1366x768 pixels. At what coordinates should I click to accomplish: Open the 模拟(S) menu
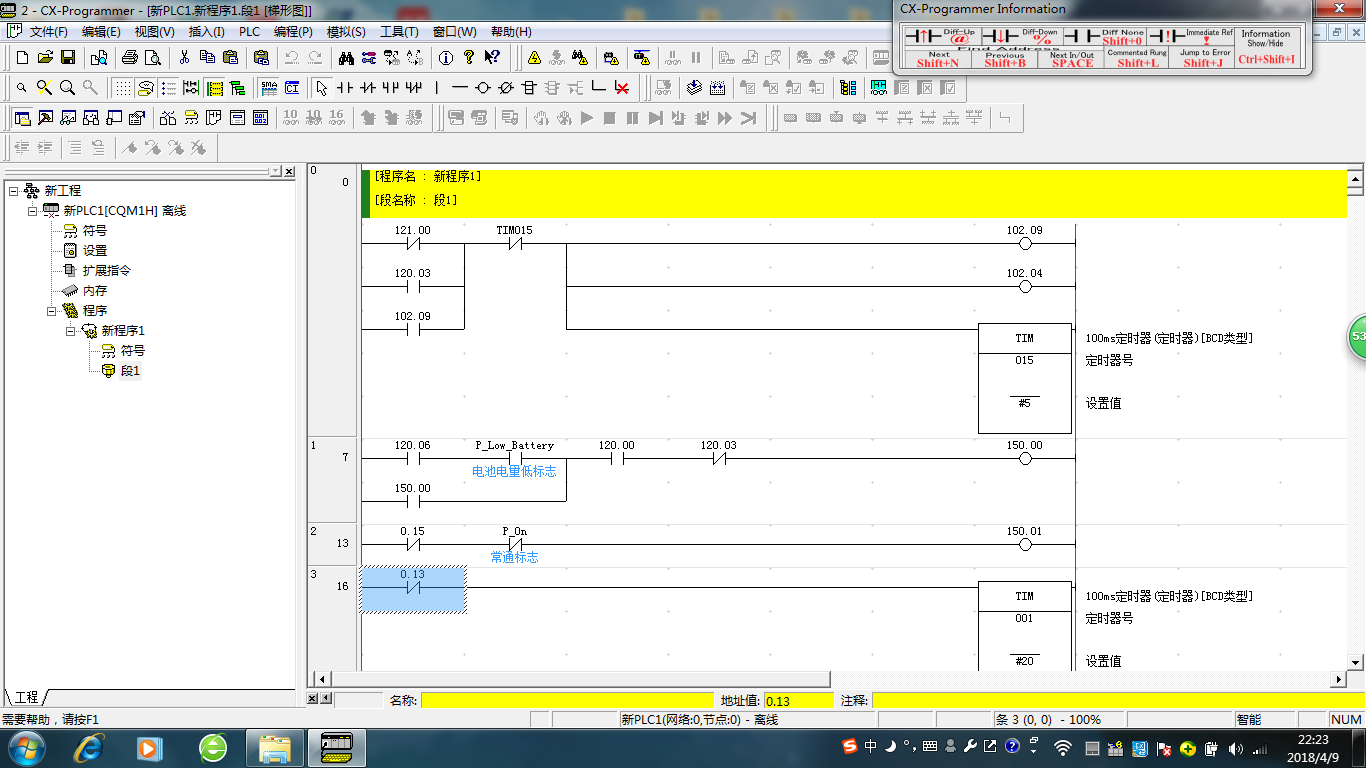346,32
